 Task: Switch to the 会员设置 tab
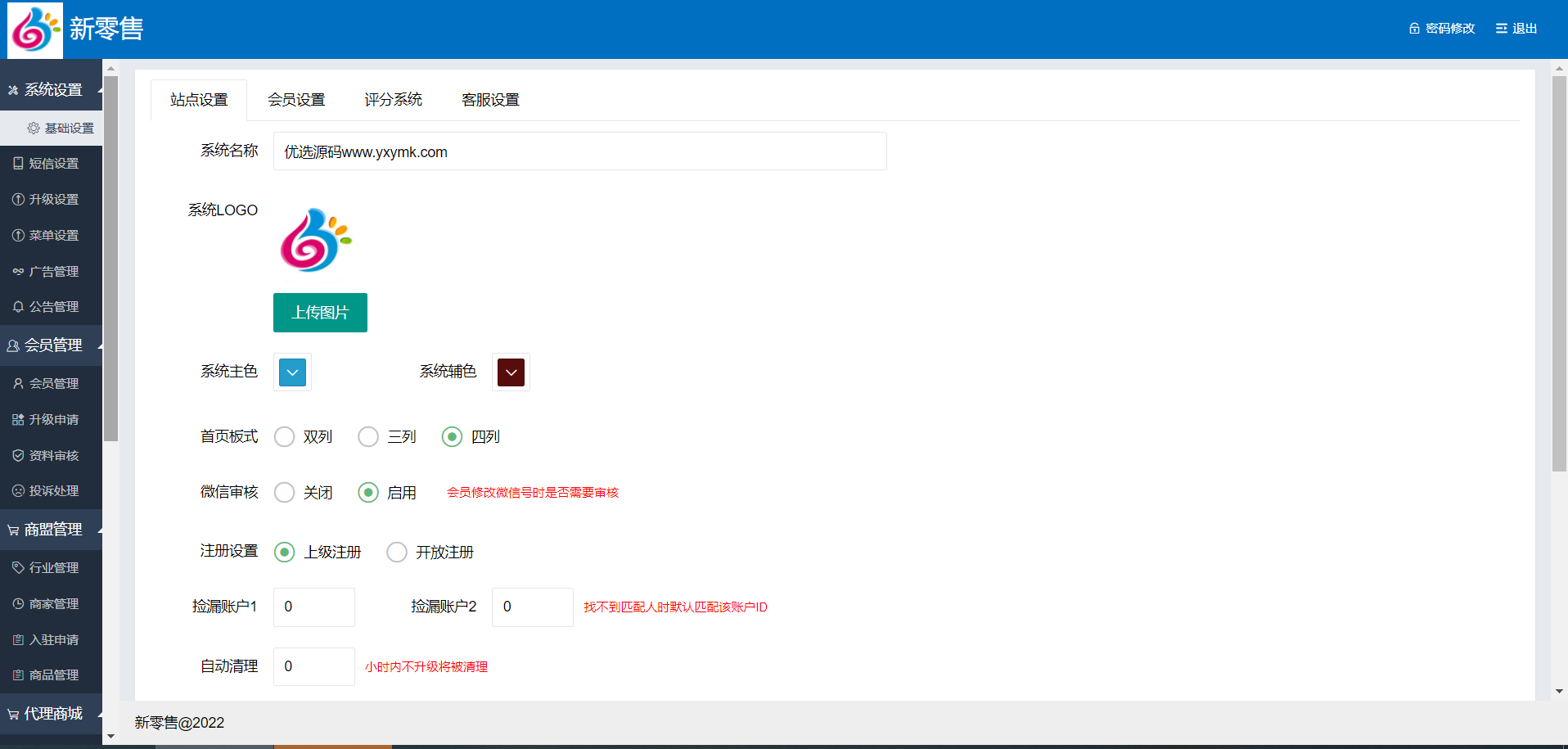(x=296, y=100)
